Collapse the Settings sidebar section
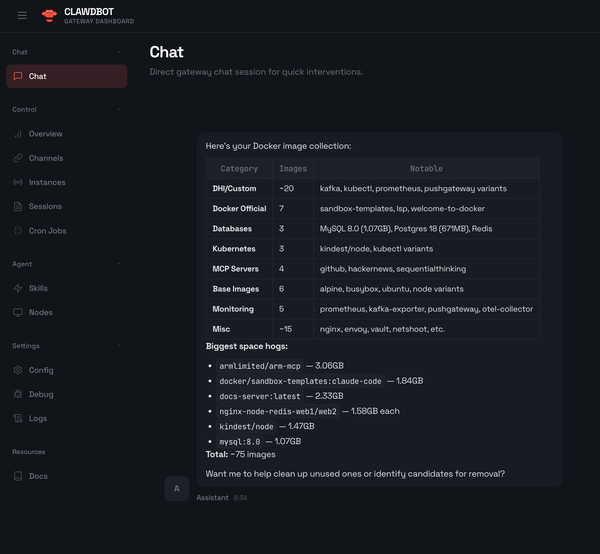600x554 pixels. point(118,346)
